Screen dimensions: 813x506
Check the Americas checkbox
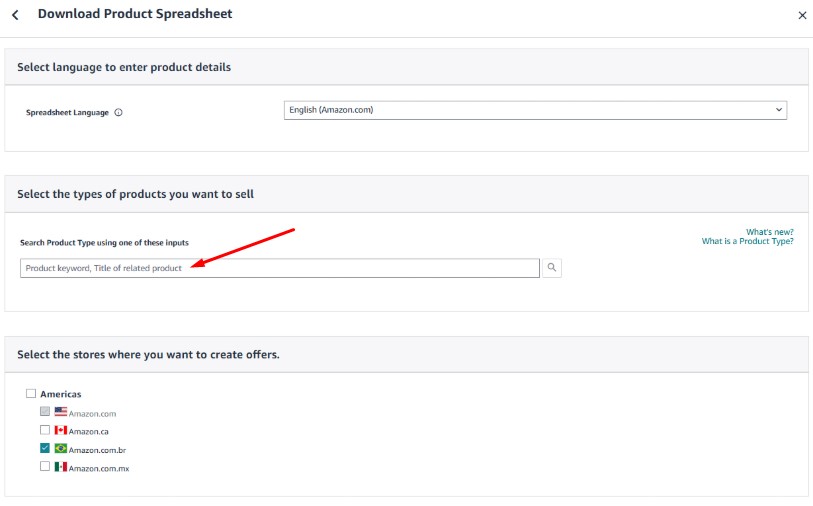coord(31,393)
